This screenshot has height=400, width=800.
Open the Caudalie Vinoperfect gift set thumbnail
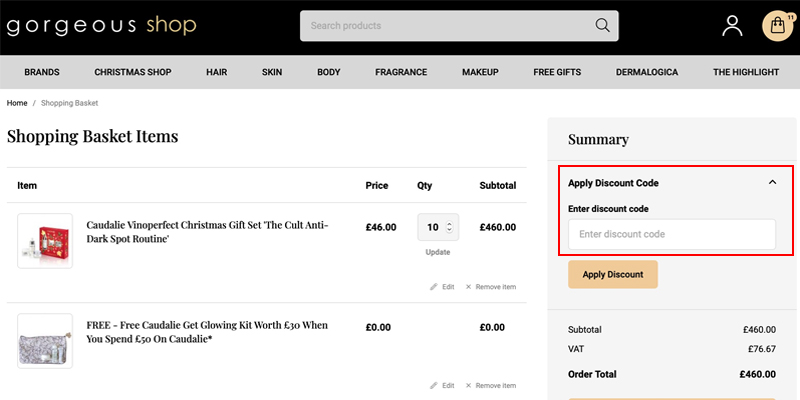pos(45,241)
